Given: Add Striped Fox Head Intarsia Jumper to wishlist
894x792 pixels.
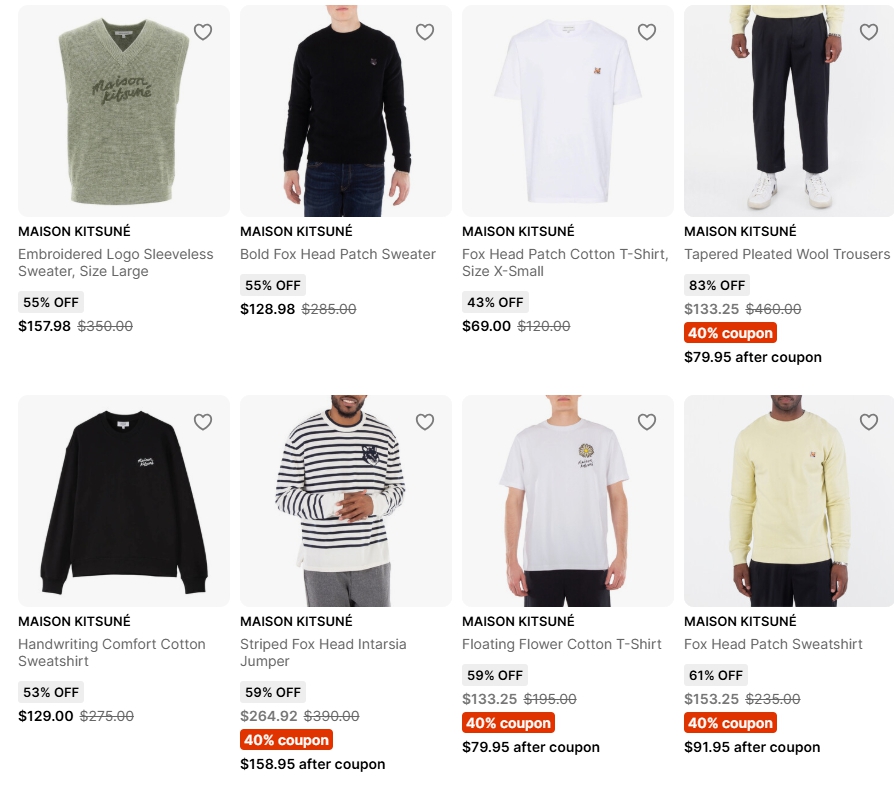Looking at the screenshot, I should (x=425, y=422).
